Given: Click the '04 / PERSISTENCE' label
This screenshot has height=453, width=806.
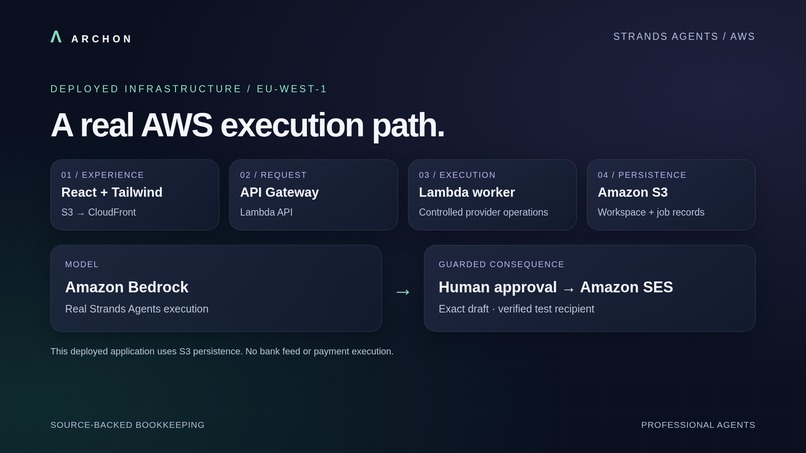Looking at the screenshot, I should [x=642, y=175].
